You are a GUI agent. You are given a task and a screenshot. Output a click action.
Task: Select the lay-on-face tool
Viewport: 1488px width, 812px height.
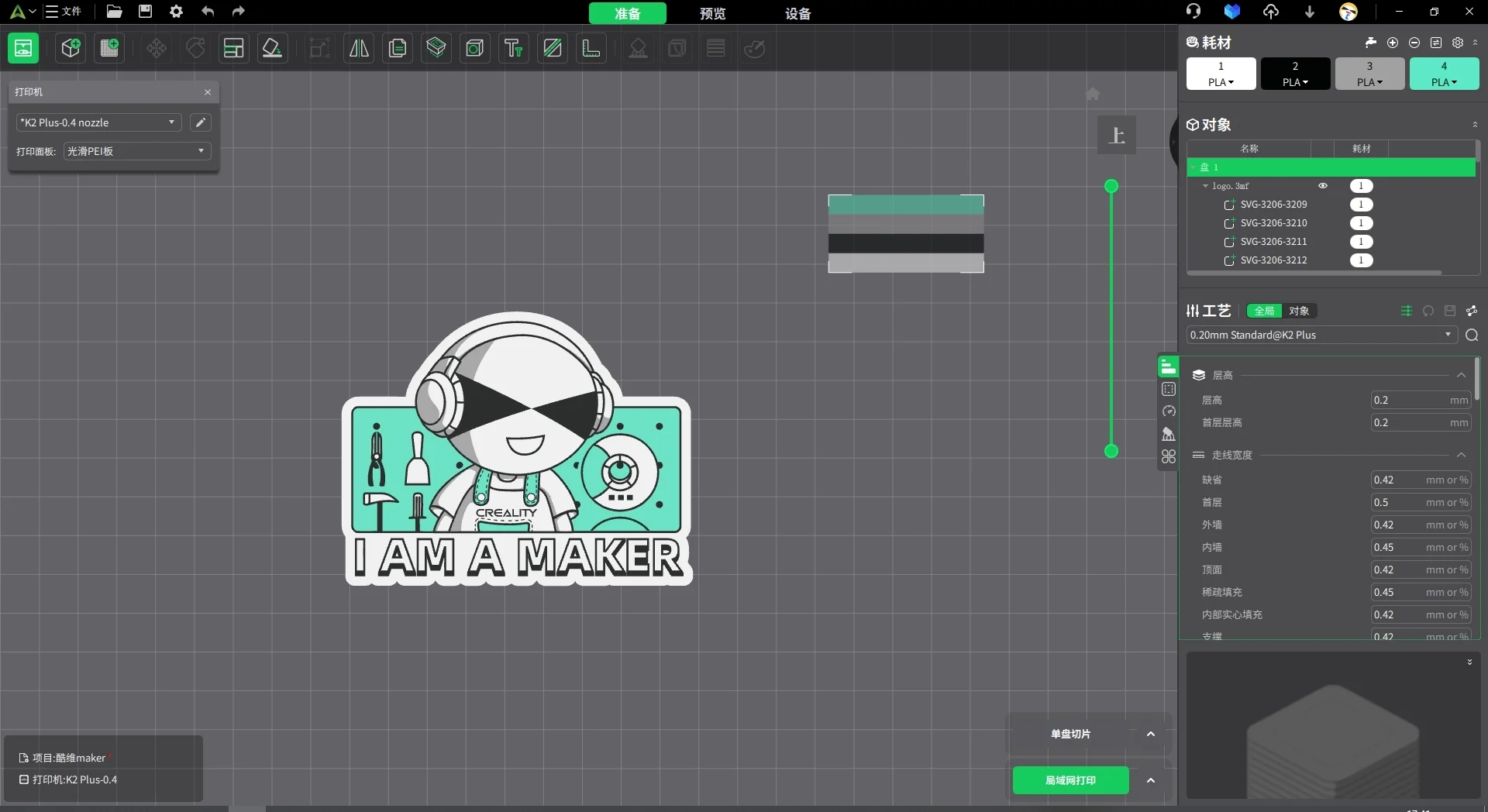coord(272,48)
